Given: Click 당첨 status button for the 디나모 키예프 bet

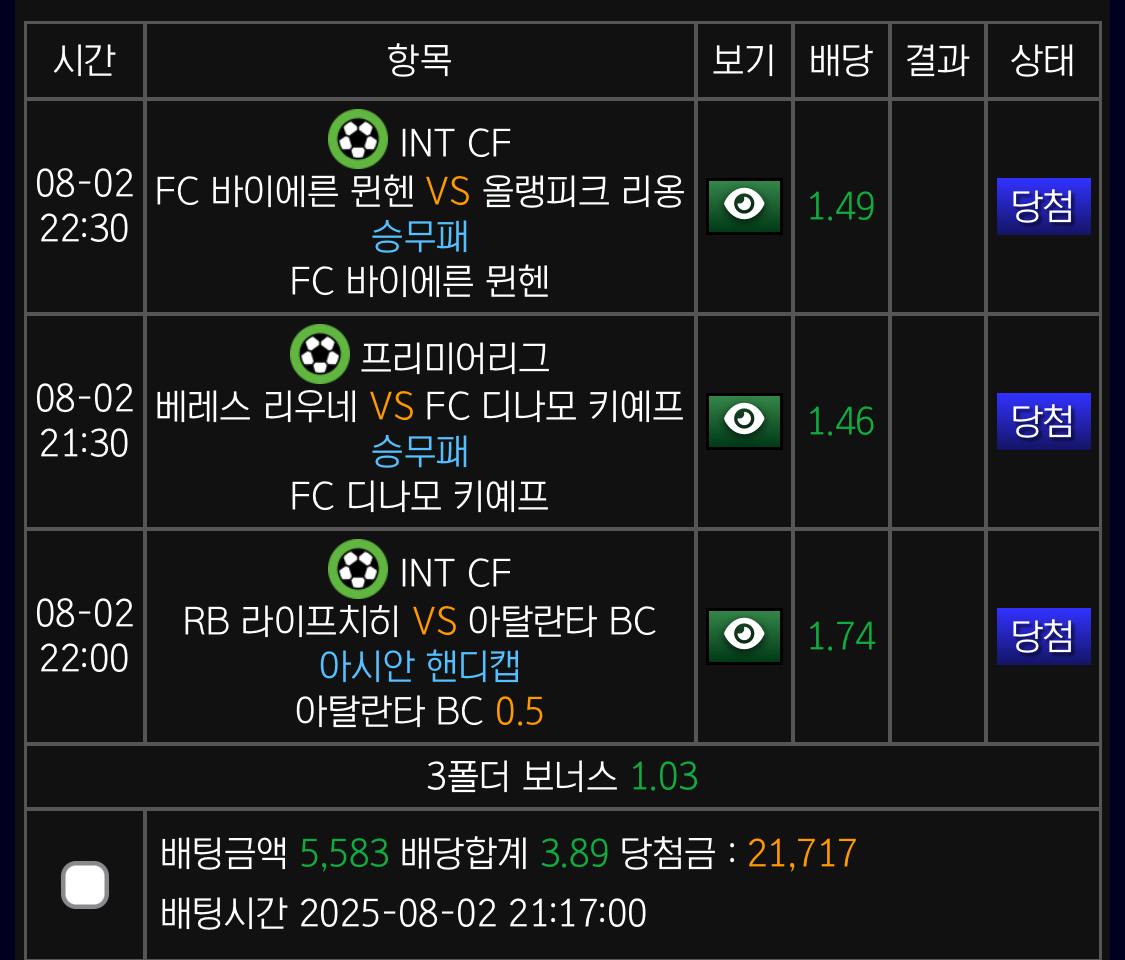Looking at the screenshot, I should 1043,421.
